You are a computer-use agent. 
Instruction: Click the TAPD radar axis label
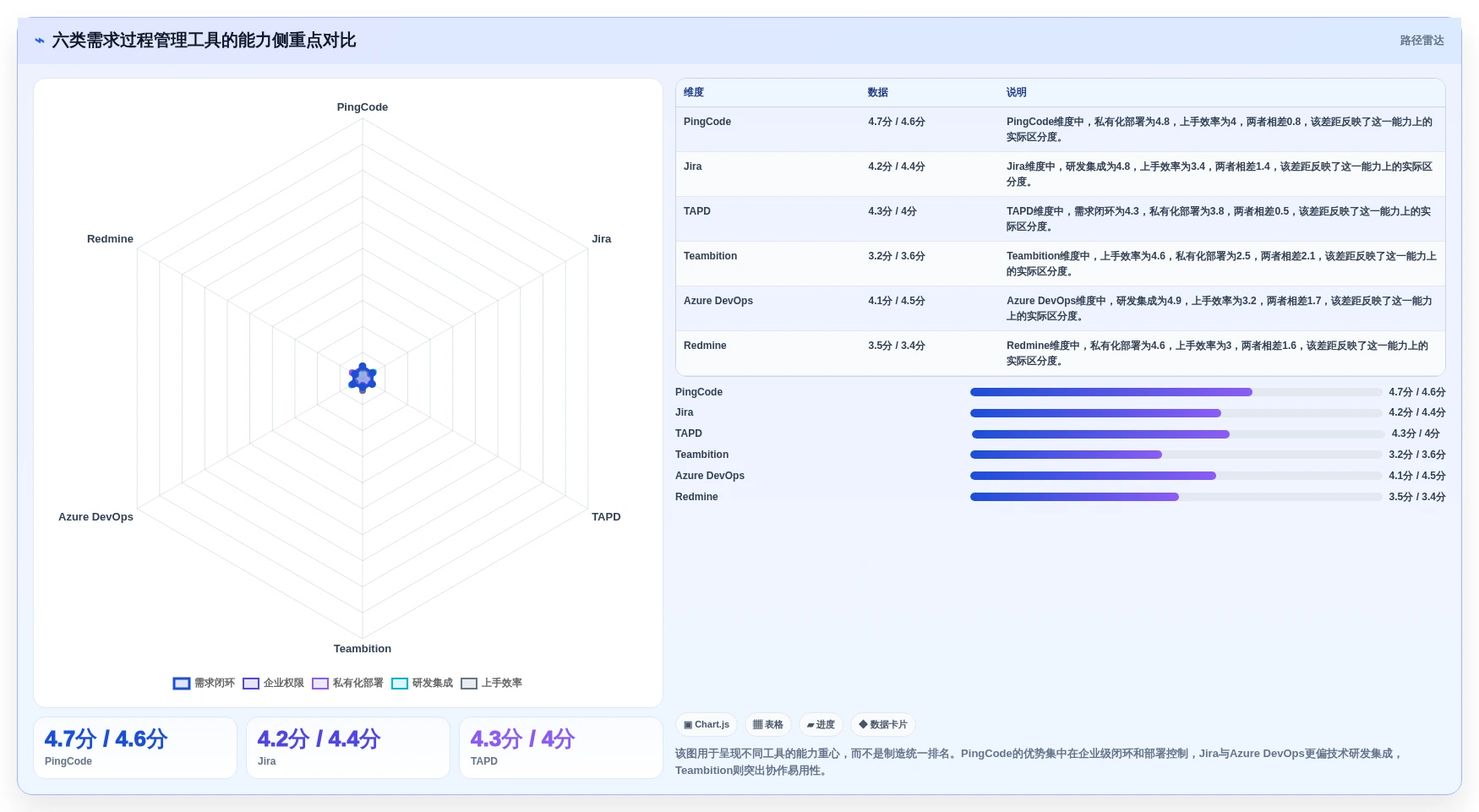pos(606,517)
